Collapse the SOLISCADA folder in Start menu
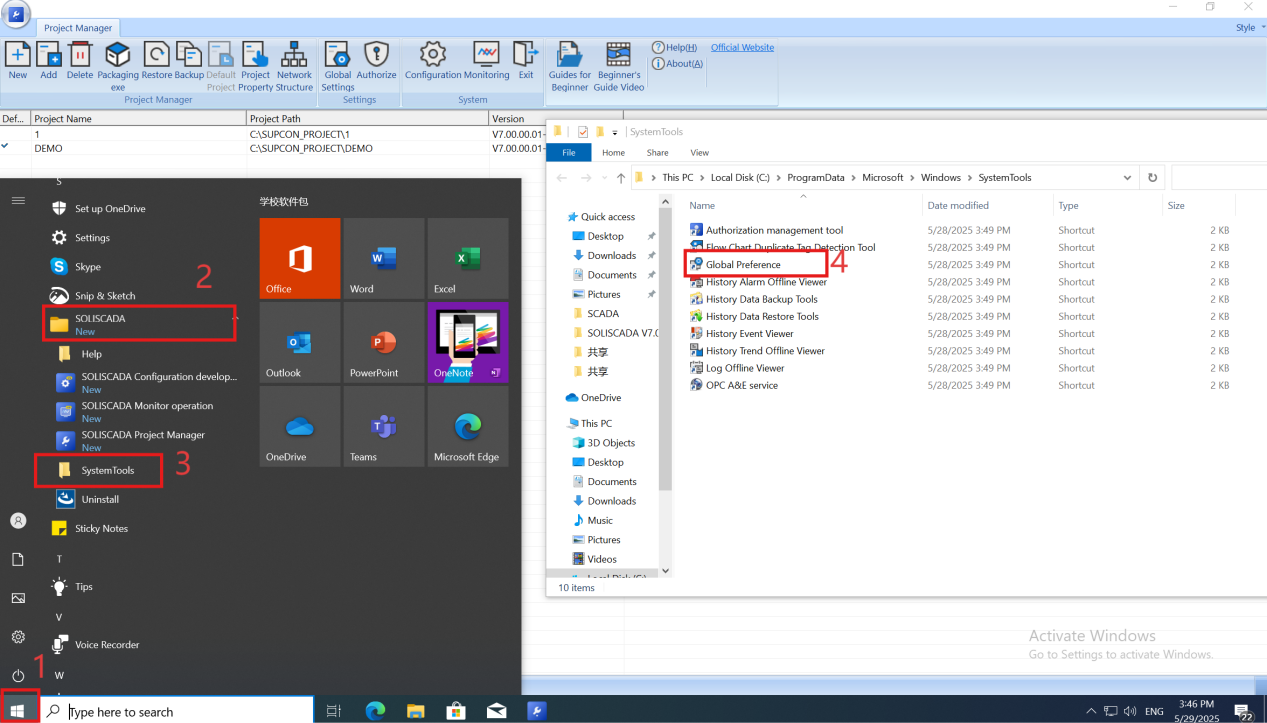Image resolution: width=1267 pixels, height=723 pixels. 140,323
